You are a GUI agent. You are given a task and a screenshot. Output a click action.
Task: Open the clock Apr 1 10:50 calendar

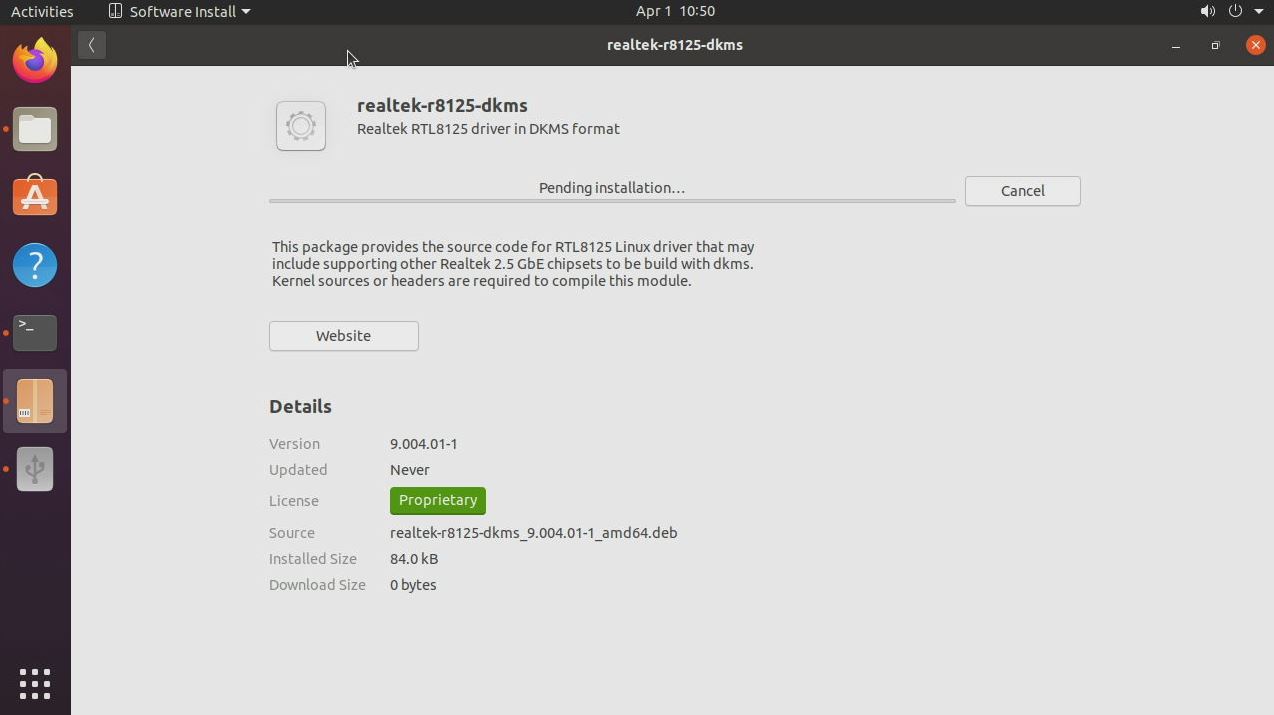[675, 11]
